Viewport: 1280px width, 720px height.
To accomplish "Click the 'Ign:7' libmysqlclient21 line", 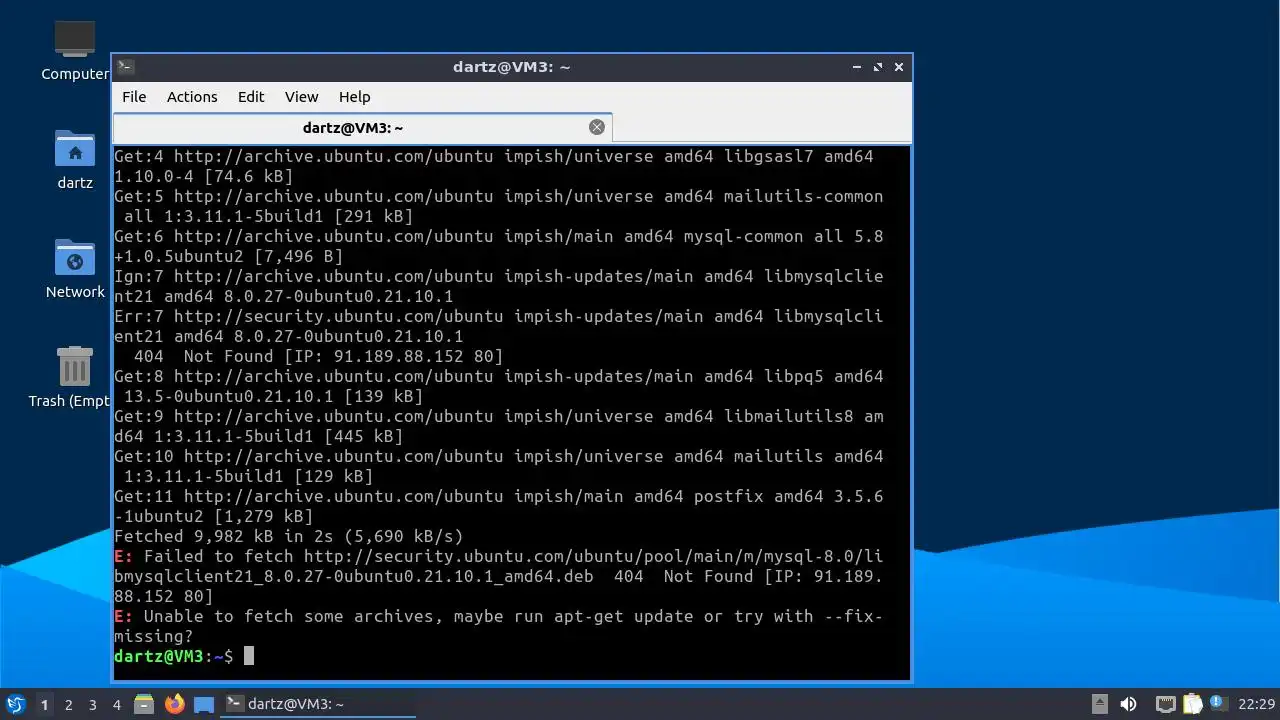I will [499, 286].
